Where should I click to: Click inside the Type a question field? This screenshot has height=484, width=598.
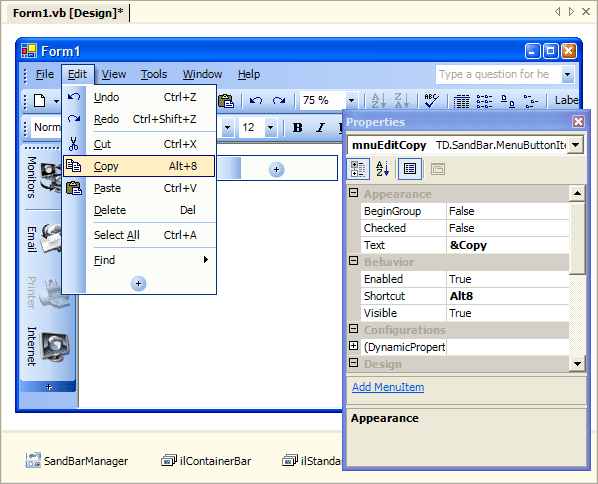498,74
